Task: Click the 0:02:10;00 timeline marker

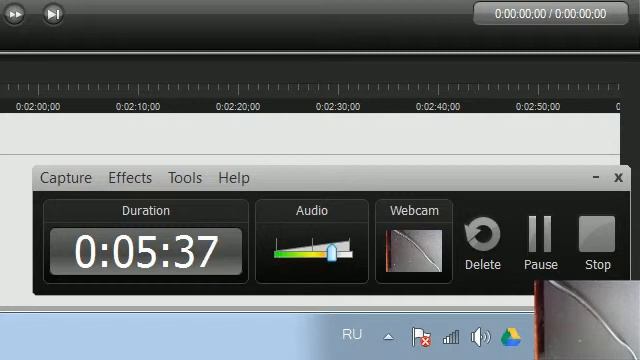Action: 138,107
